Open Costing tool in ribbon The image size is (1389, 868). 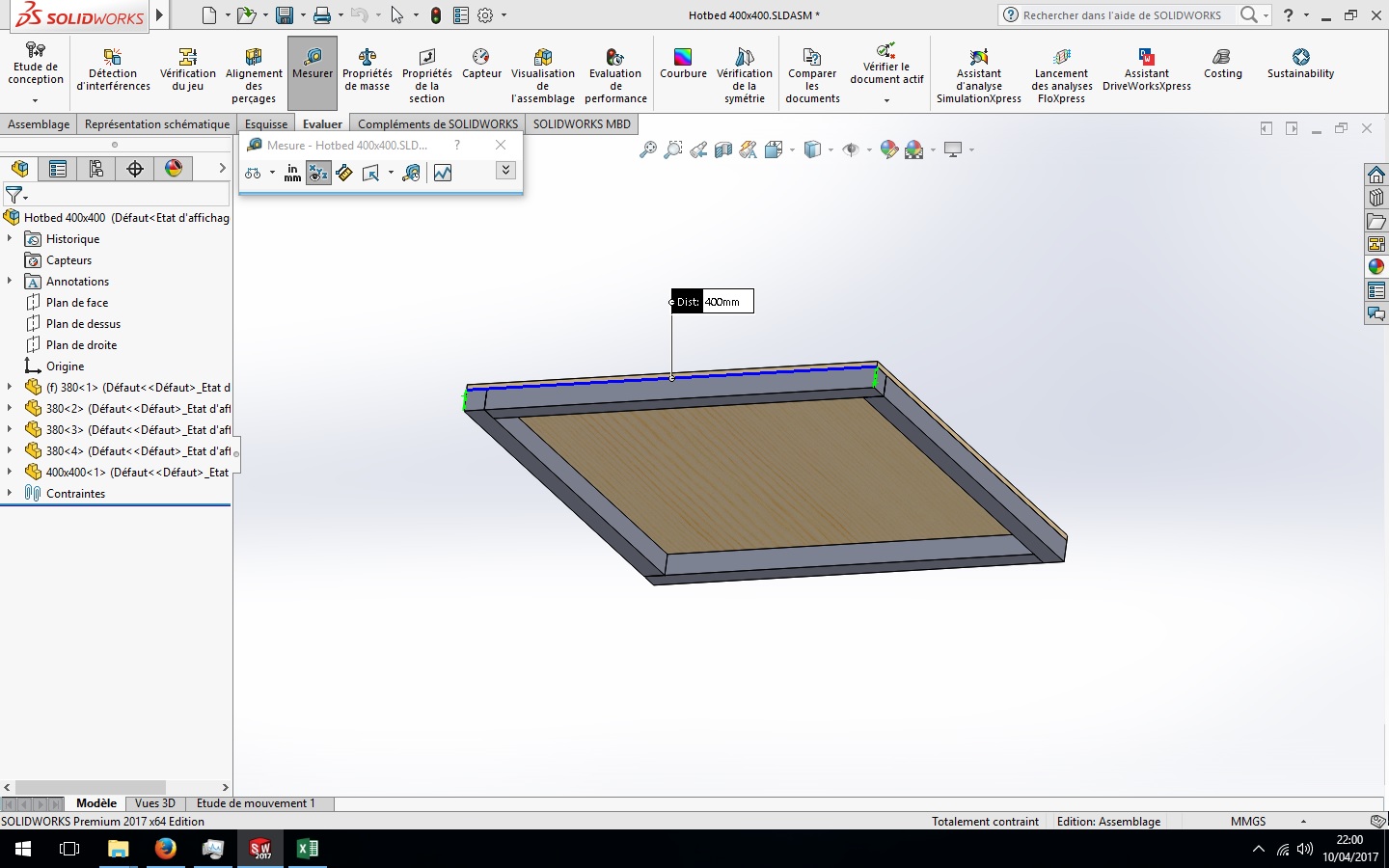point(1222,64)
